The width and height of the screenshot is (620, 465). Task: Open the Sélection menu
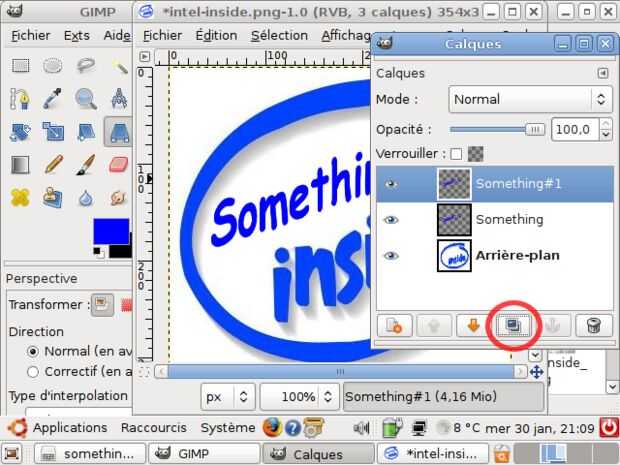[x=280, y=36]
